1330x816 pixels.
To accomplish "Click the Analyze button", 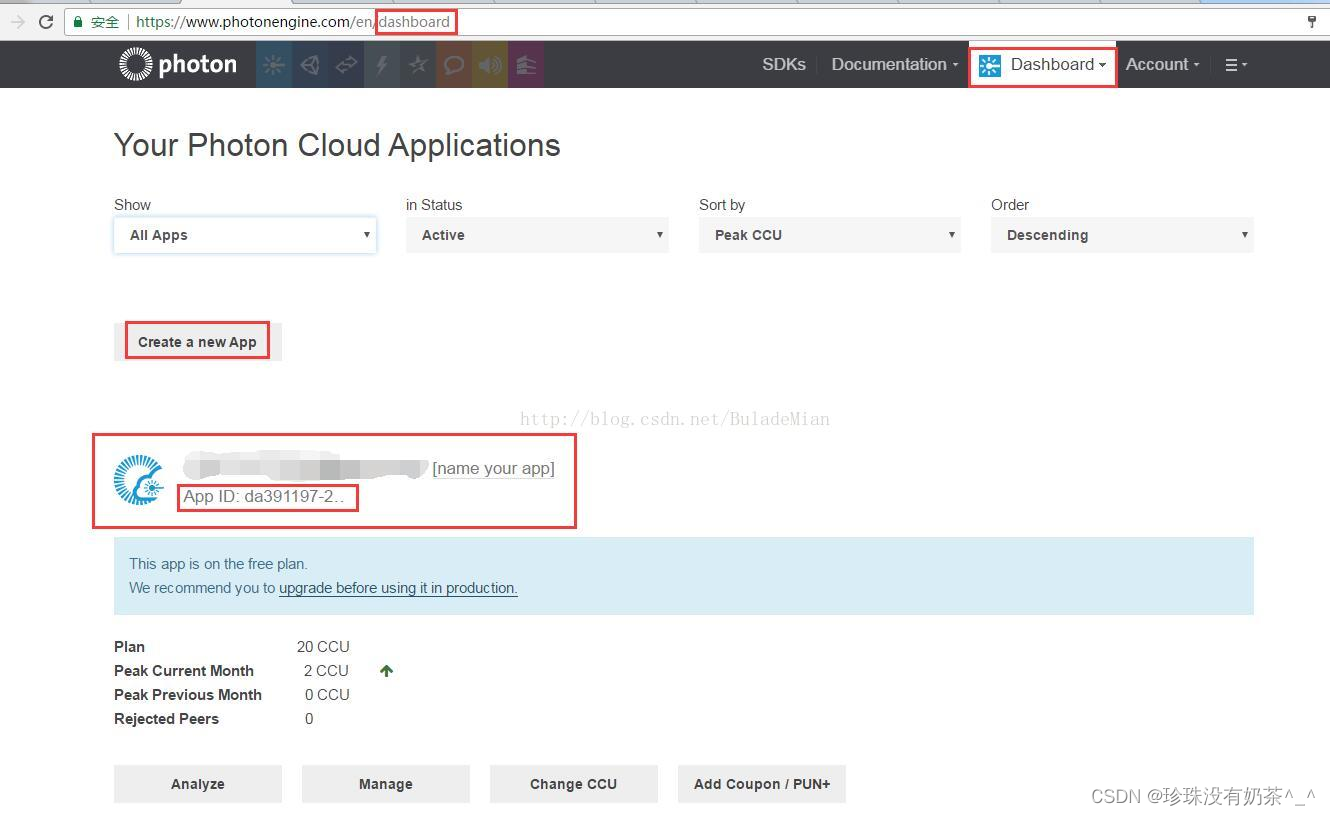I will point(198,784).
